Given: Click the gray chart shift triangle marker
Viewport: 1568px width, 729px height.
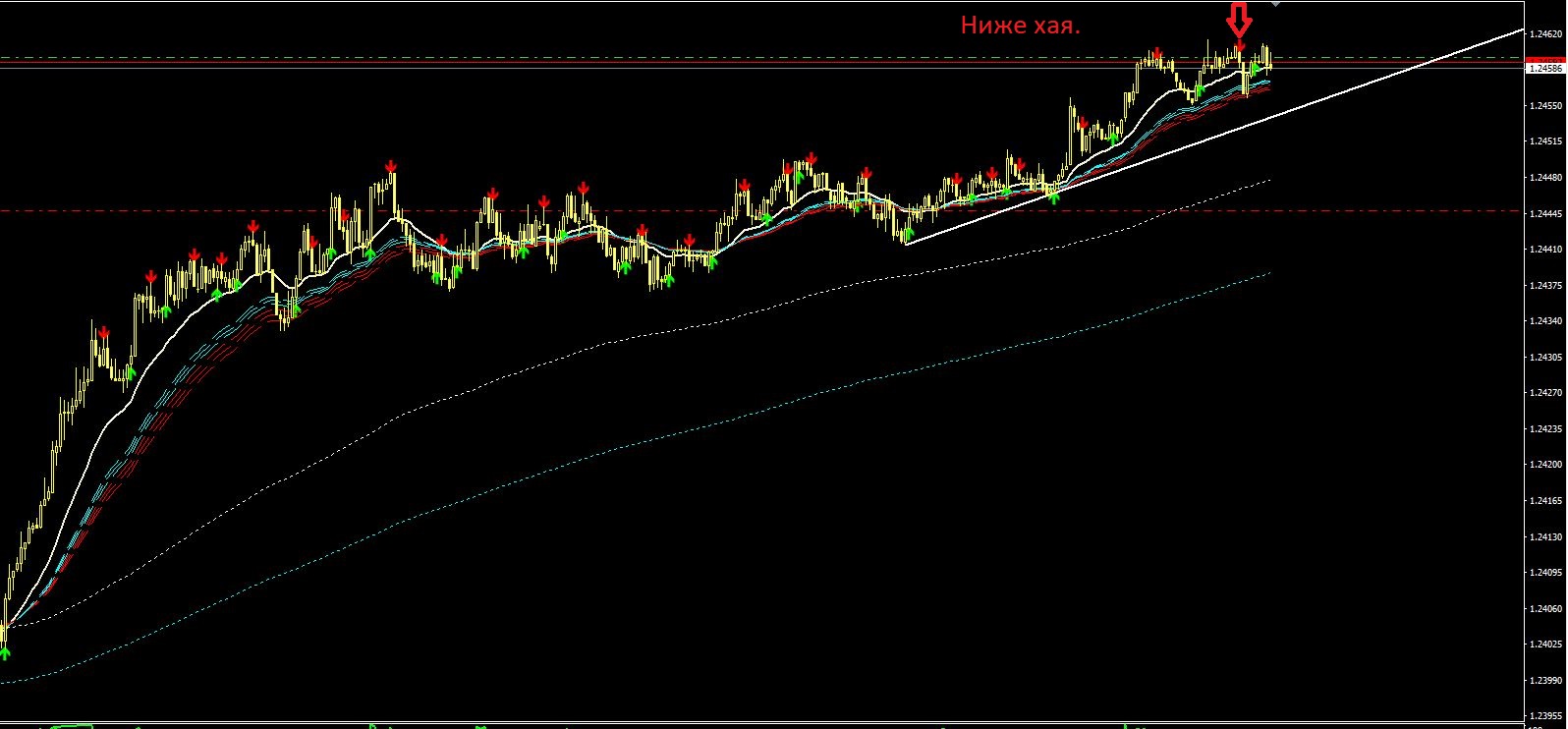Looking at the screenshot, I should click(1275, 4).
